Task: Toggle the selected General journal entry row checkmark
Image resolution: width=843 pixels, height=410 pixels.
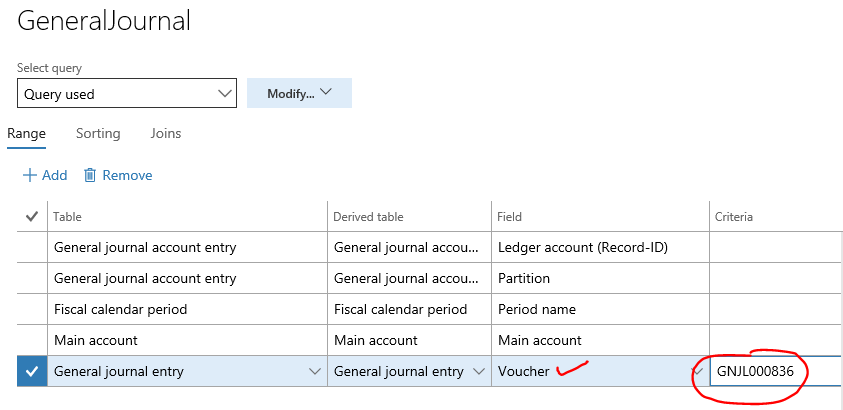Action: [x=32, y=371]
